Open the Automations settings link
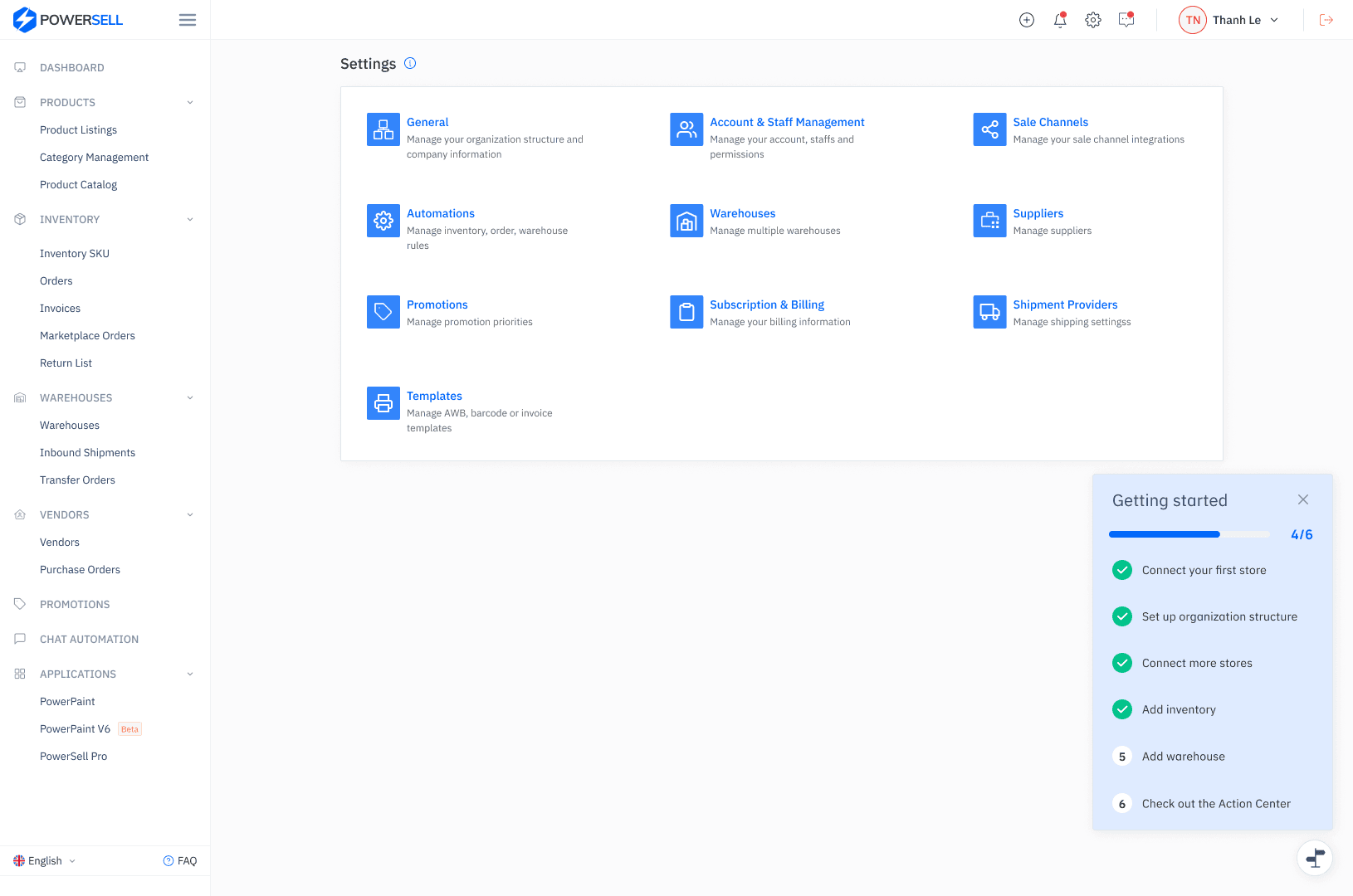 point(441,213)
